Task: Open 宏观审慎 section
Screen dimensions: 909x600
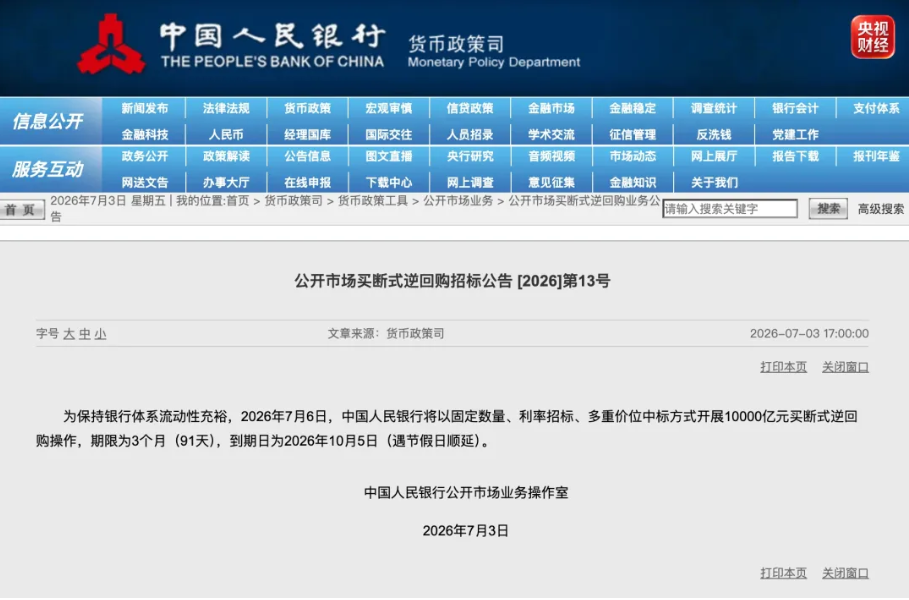Action: point(388,108)
